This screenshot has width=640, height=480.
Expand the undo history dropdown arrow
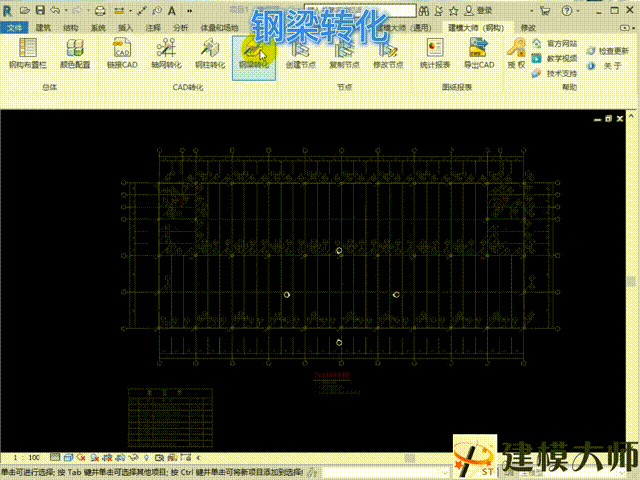coord(66,11)
